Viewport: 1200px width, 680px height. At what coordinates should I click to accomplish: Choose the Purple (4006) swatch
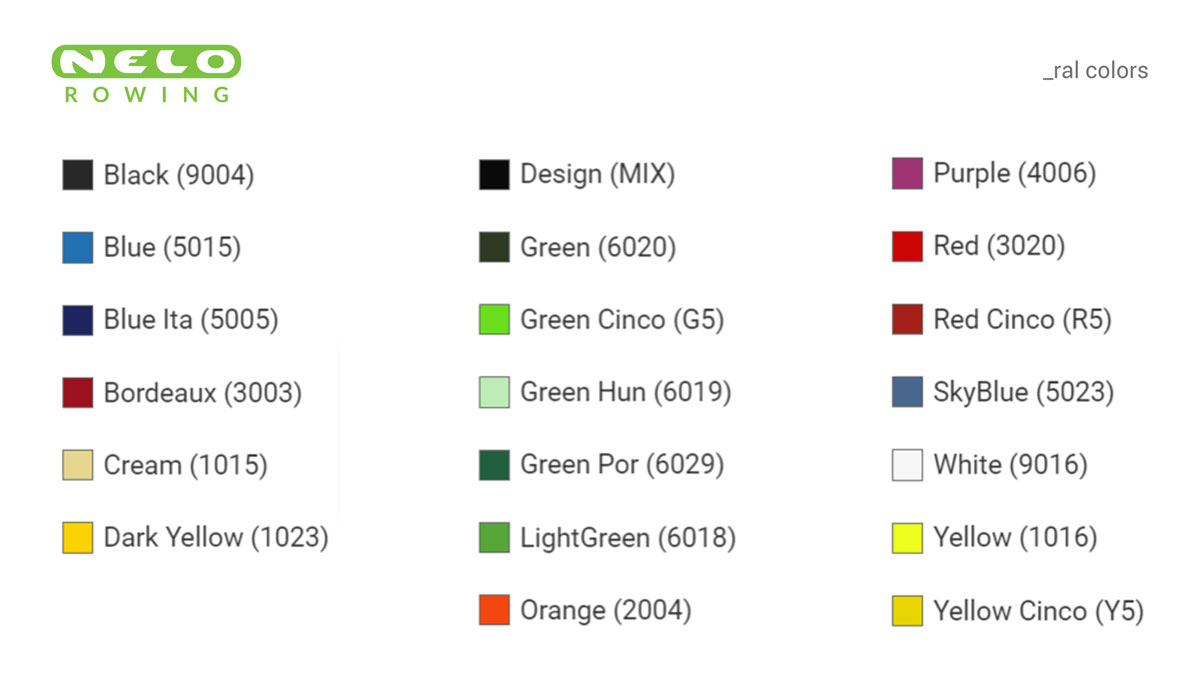(907, 174)
